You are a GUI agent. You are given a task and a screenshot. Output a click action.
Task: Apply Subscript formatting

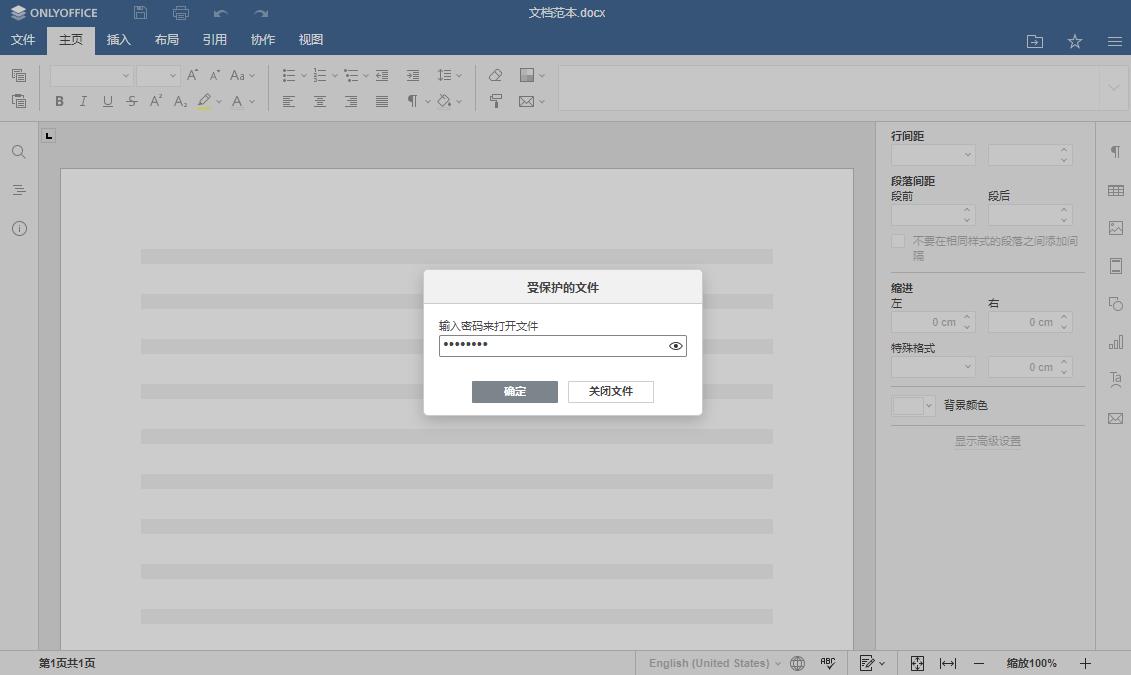coord(180,102)
